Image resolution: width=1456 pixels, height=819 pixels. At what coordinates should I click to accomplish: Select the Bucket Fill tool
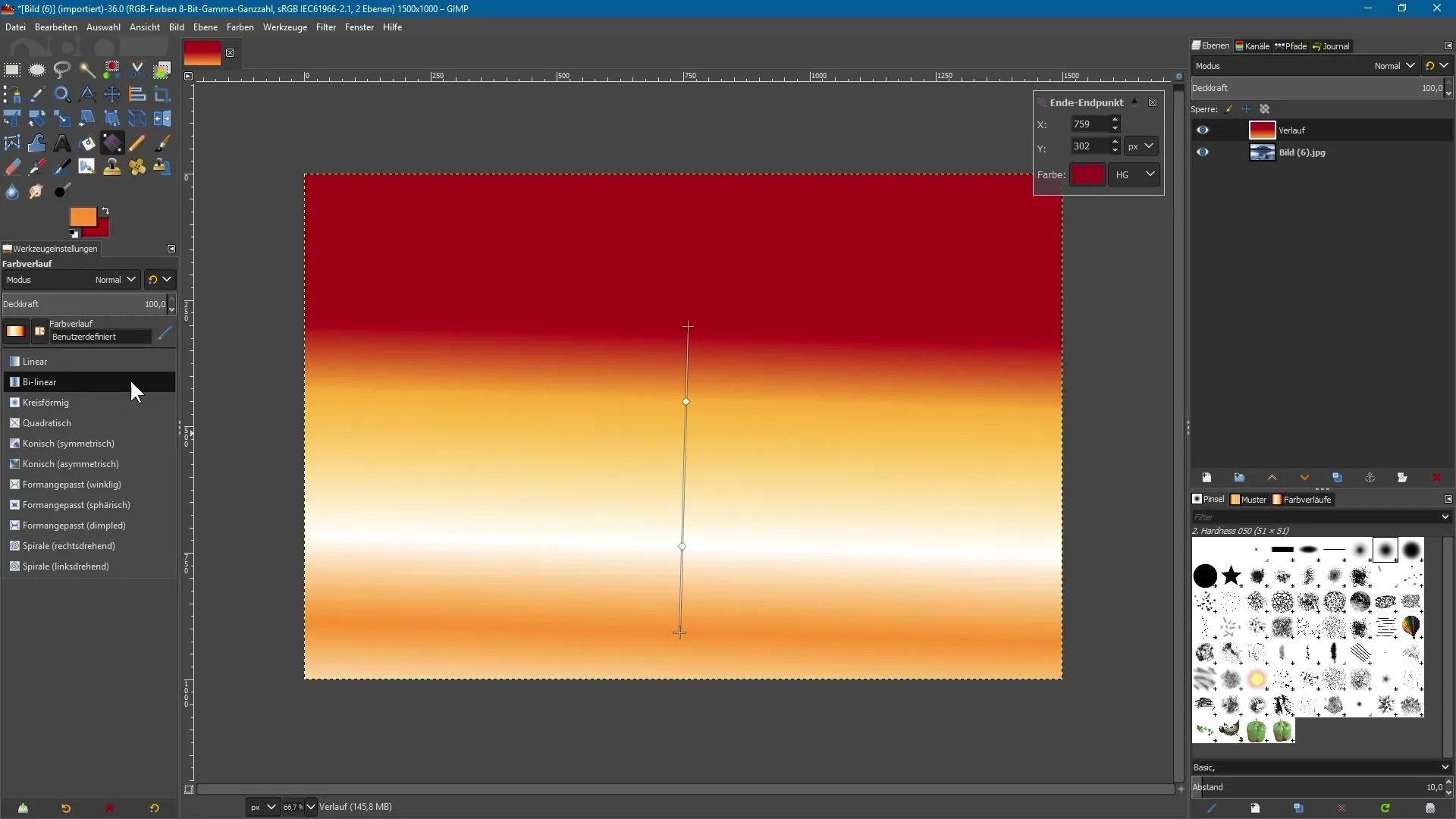coord(87,143)
